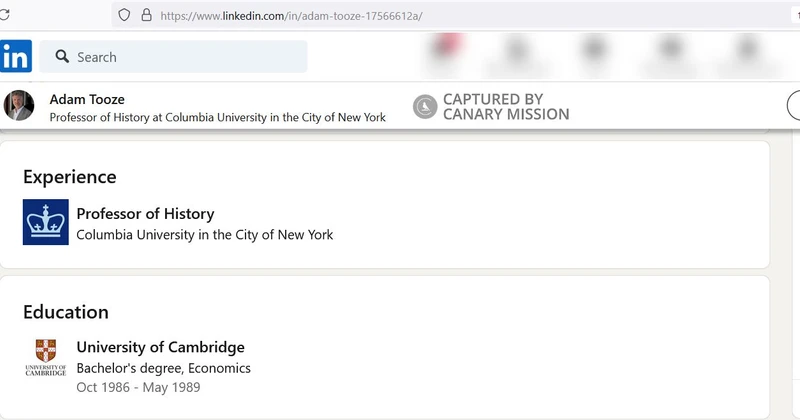
Task: Click the tracking protection shield icon
Action: point(124,15)
